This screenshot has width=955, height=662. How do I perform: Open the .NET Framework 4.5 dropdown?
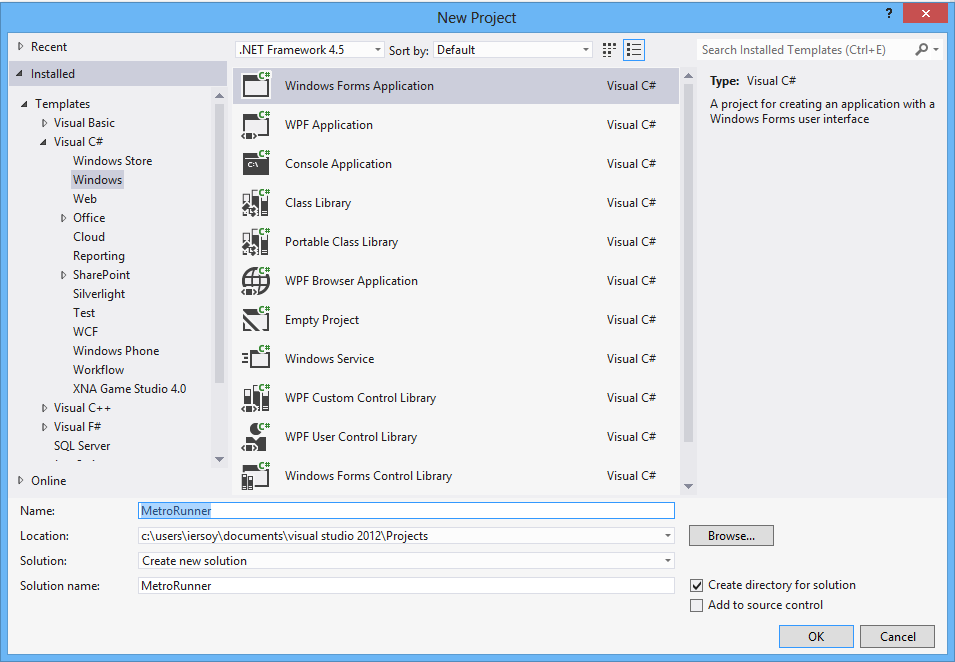click(309, 50)
